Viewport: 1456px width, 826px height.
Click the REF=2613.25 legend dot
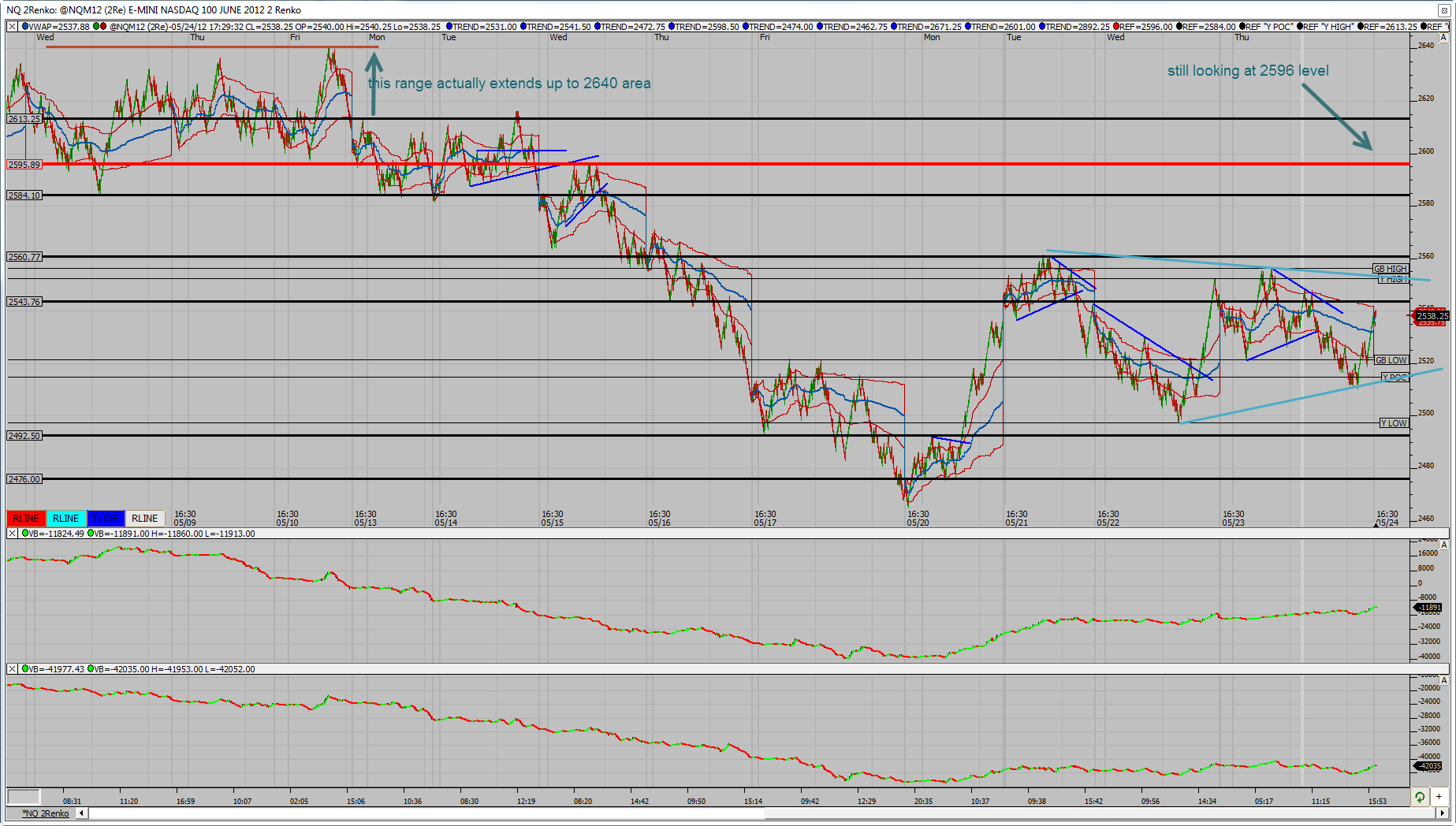click(x=1361, y=27)
